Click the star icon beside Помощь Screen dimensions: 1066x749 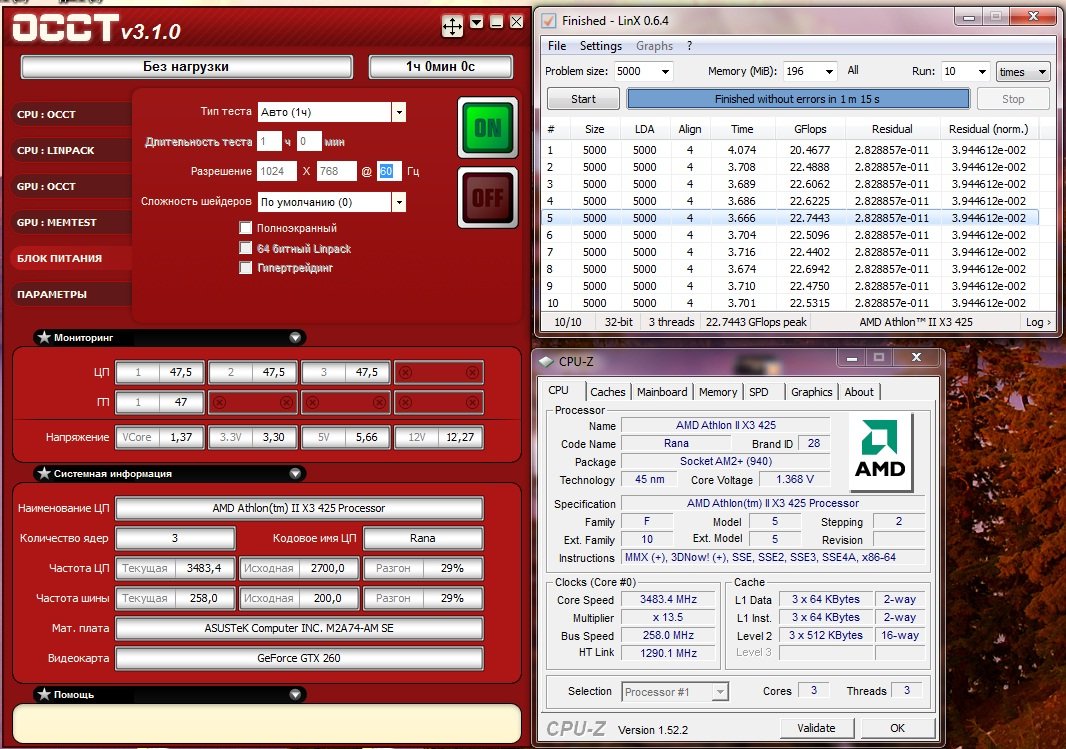point(44,694)
